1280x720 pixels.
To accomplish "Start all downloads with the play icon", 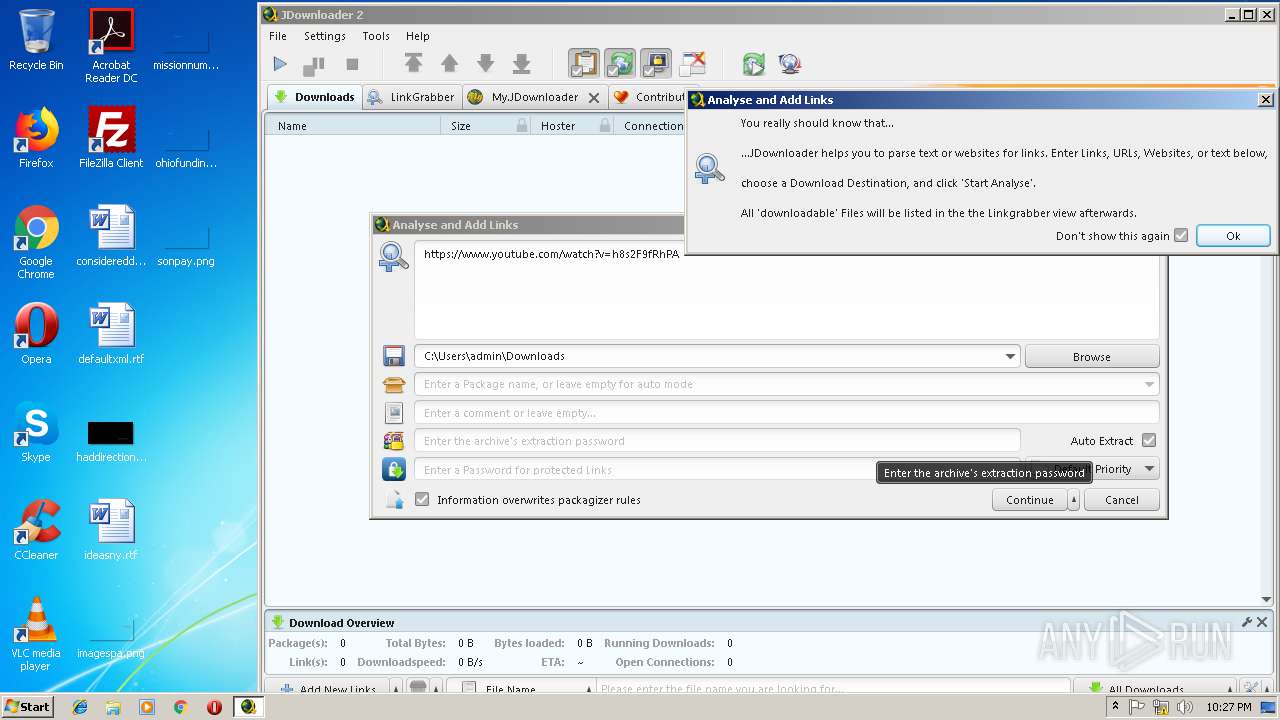I will click(280, 64).
